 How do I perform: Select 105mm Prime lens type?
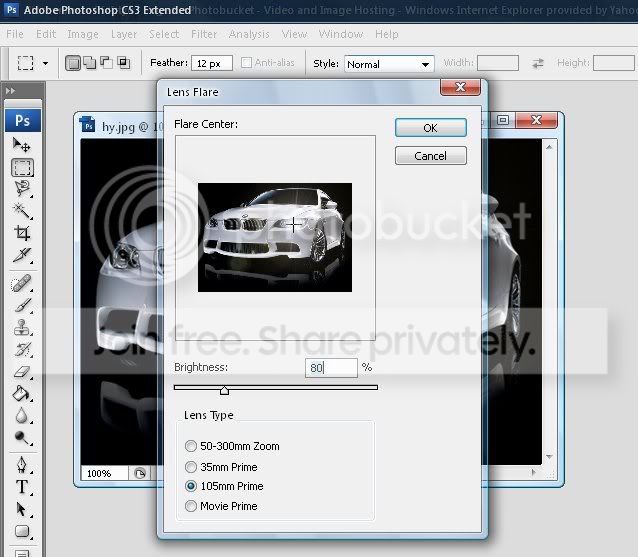tap(191, 486)
